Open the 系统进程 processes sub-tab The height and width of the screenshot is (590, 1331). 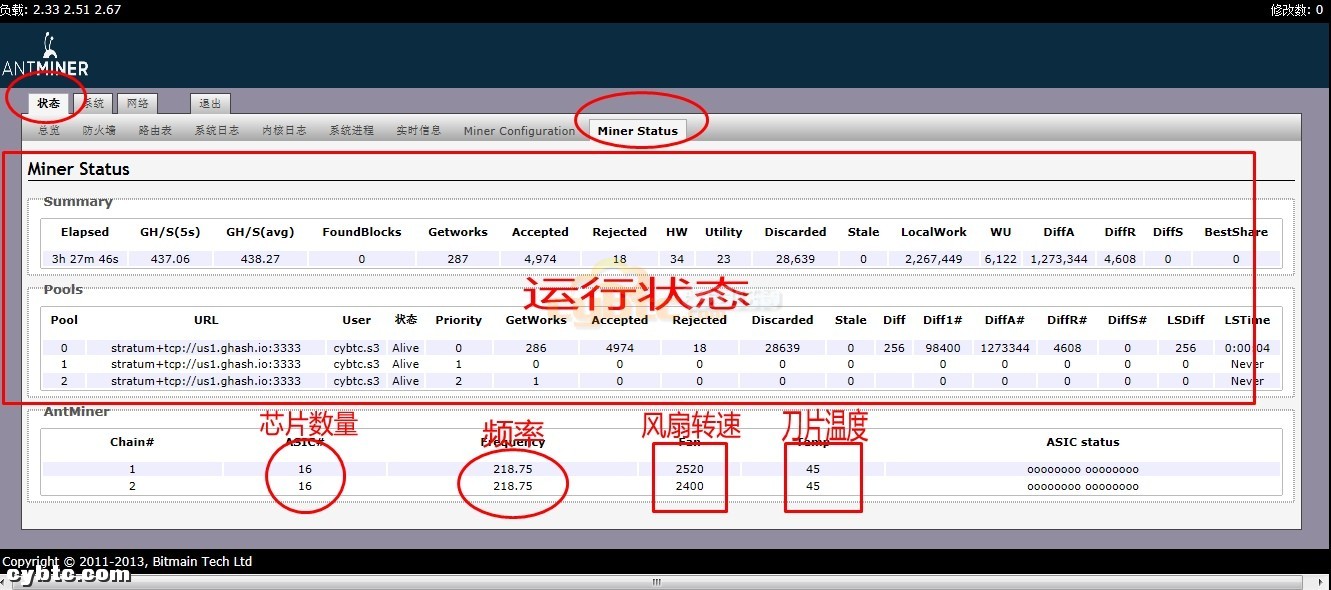click(x=351, y=130)
